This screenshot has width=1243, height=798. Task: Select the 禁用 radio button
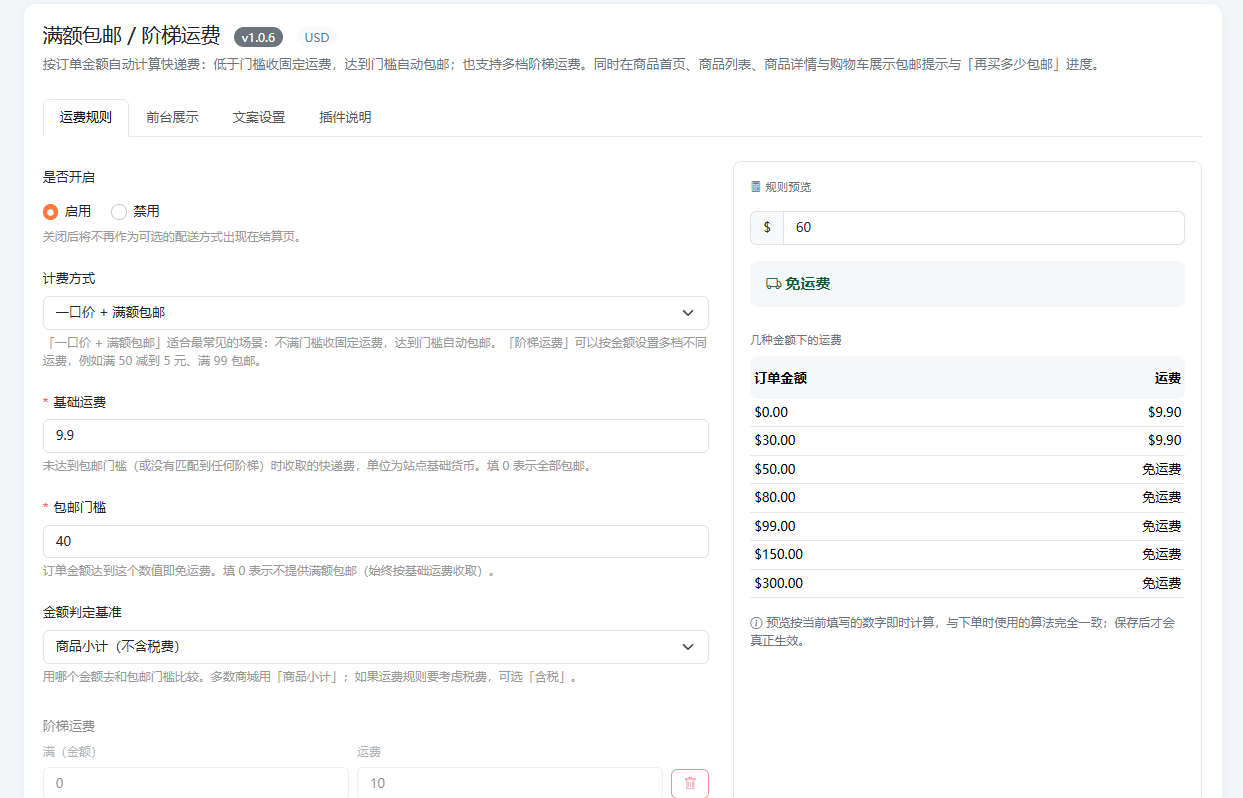click(119, 212)
